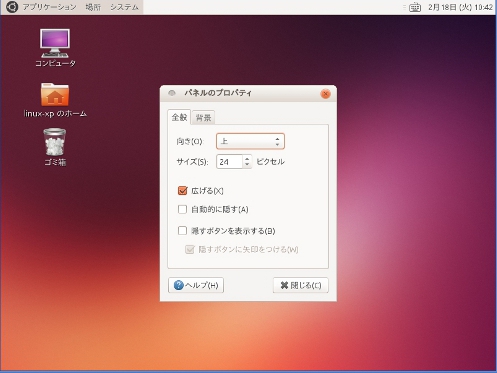The image size is (497, 373).
Task: Uncheck the 広げる(X) checkbox
Action: coord(182,190)
